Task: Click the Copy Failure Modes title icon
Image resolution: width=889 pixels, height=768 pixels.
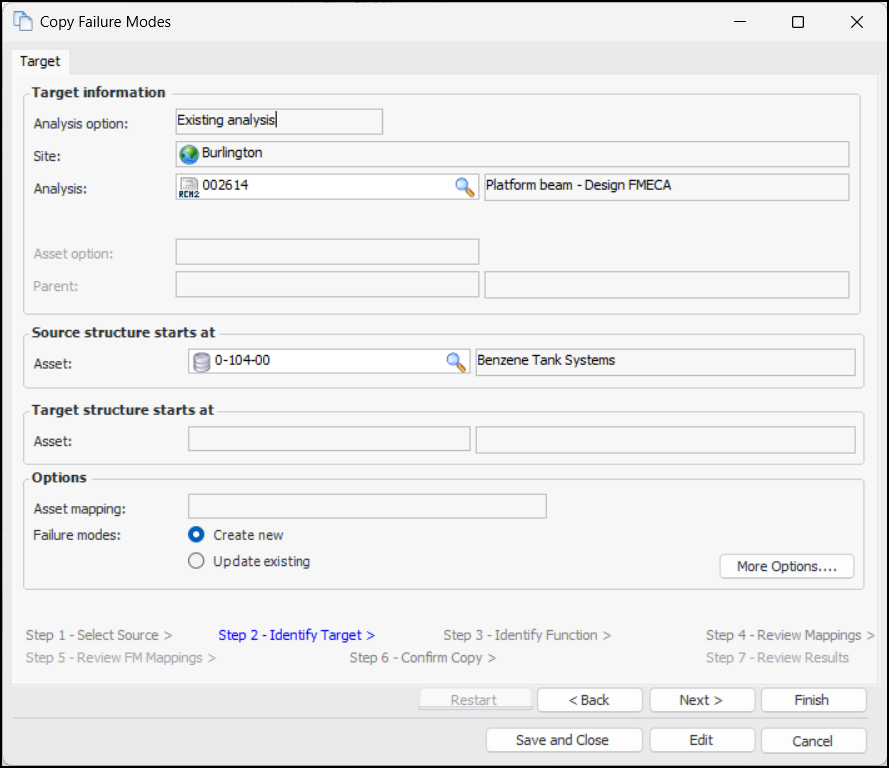Action: (22, 22)
